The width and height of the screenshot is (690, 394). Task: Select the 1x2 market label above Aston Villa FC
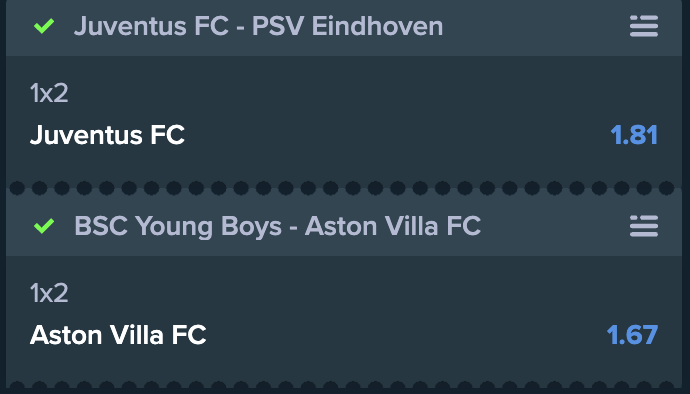pos(49,293)
